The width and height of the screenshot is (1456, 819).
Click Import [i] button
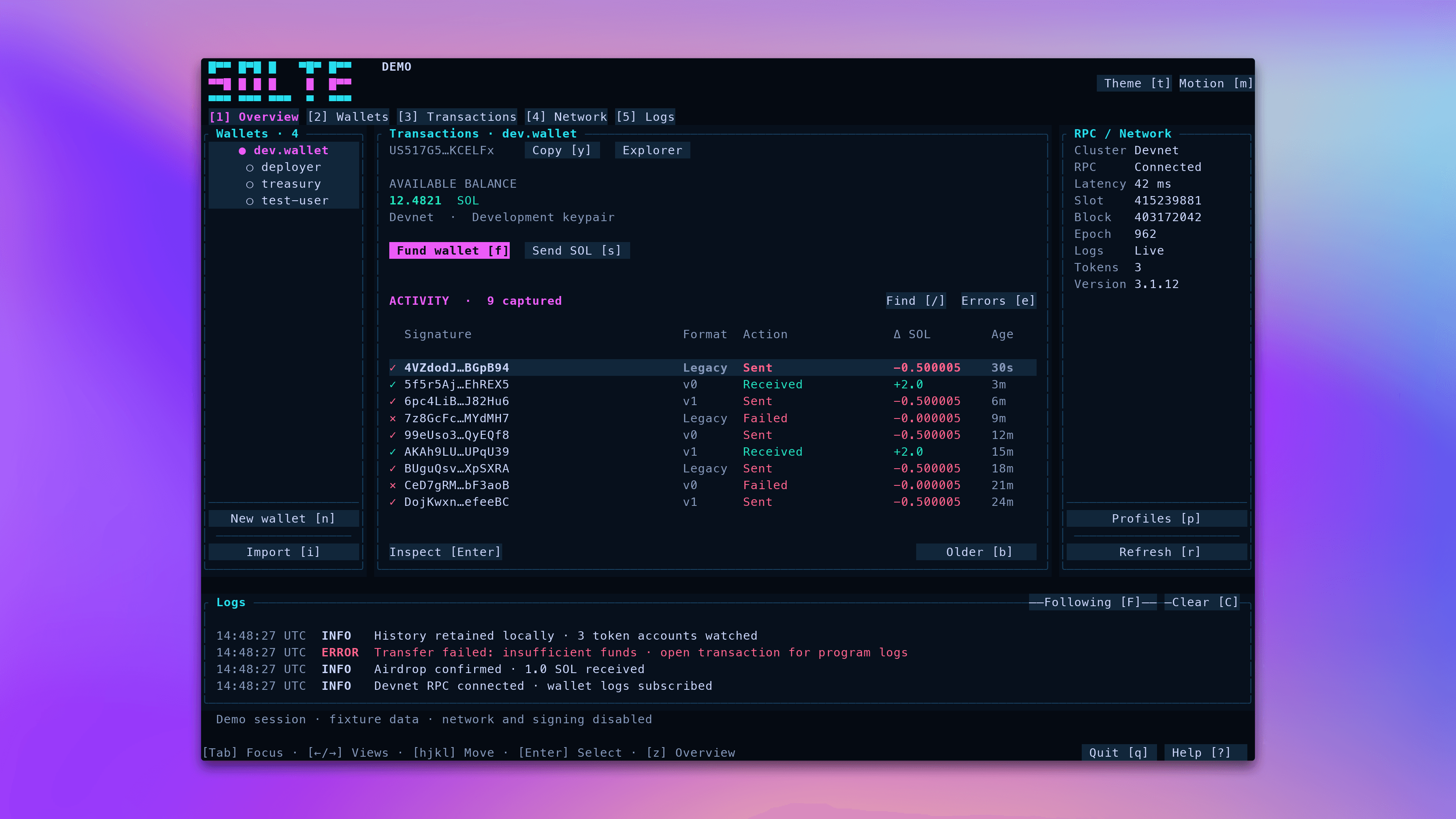[x=284, y=552]
